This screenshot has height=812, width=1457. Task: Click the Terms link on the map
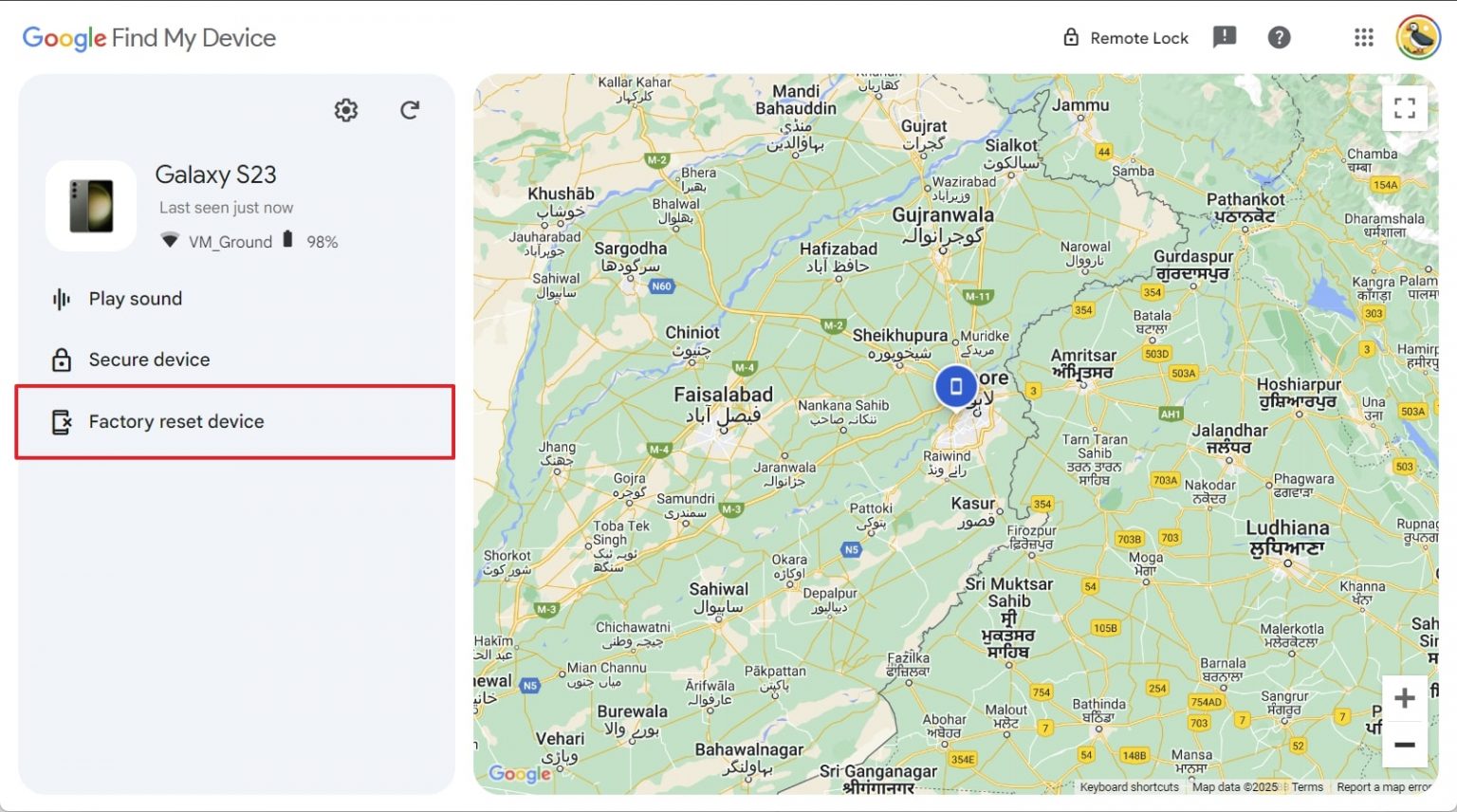pos(1307,787)
